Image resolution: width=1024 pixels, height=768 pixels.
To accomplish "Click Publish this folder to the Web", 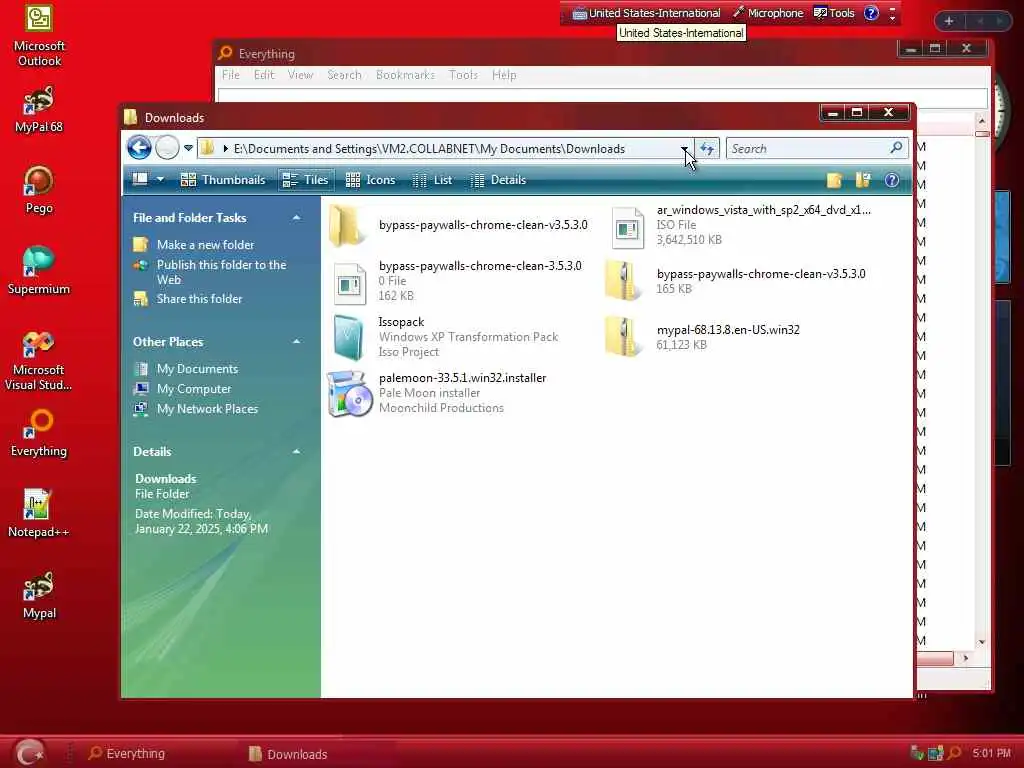I will (221, 272).
